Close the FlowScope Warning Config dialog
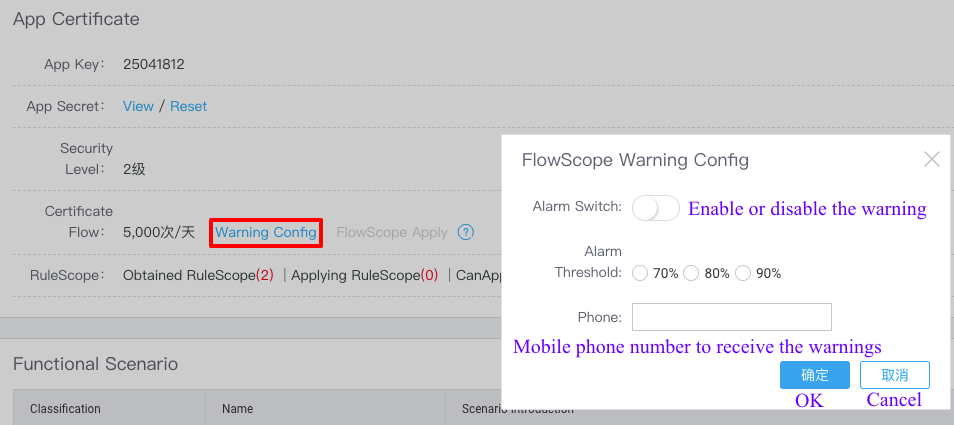This screenshot has width=954, height=425. 931,160
